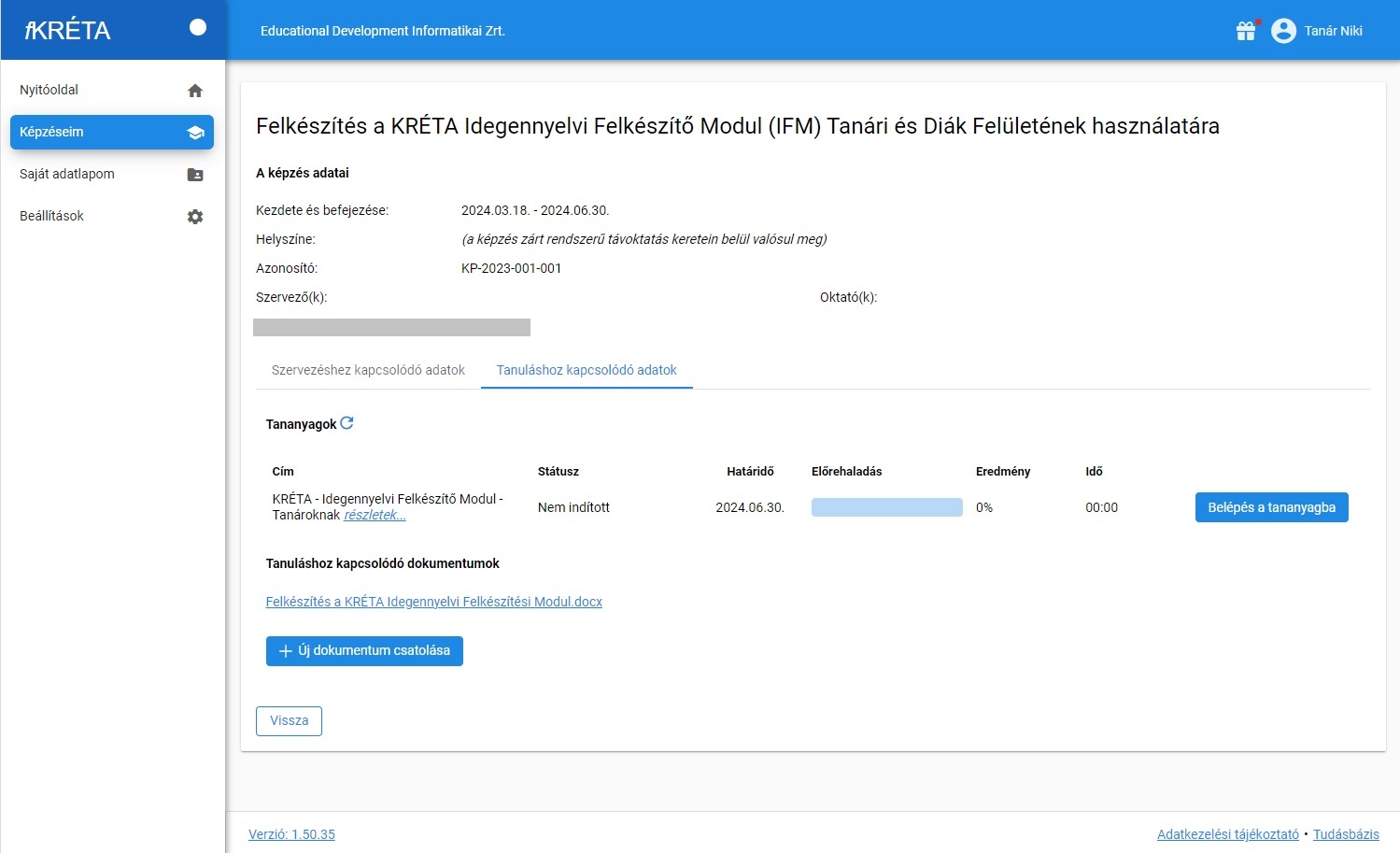Click the Eredmény column header

(1003, 471)
